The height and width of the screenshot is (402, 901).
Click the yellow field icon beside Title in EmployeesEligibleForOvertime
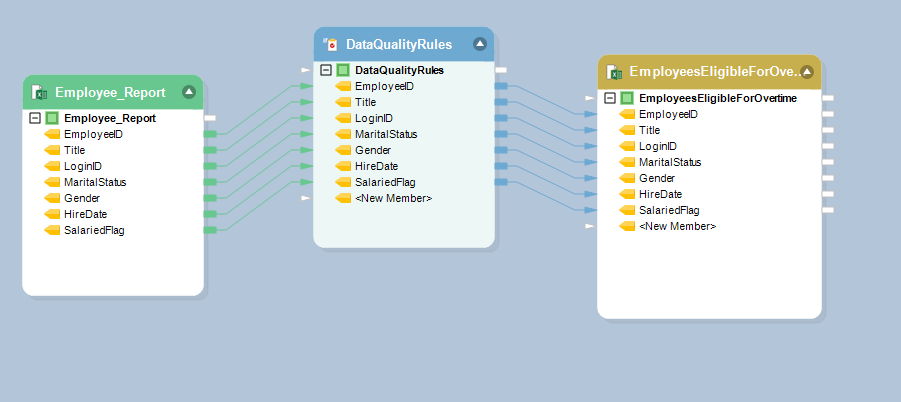pos(627,130)
